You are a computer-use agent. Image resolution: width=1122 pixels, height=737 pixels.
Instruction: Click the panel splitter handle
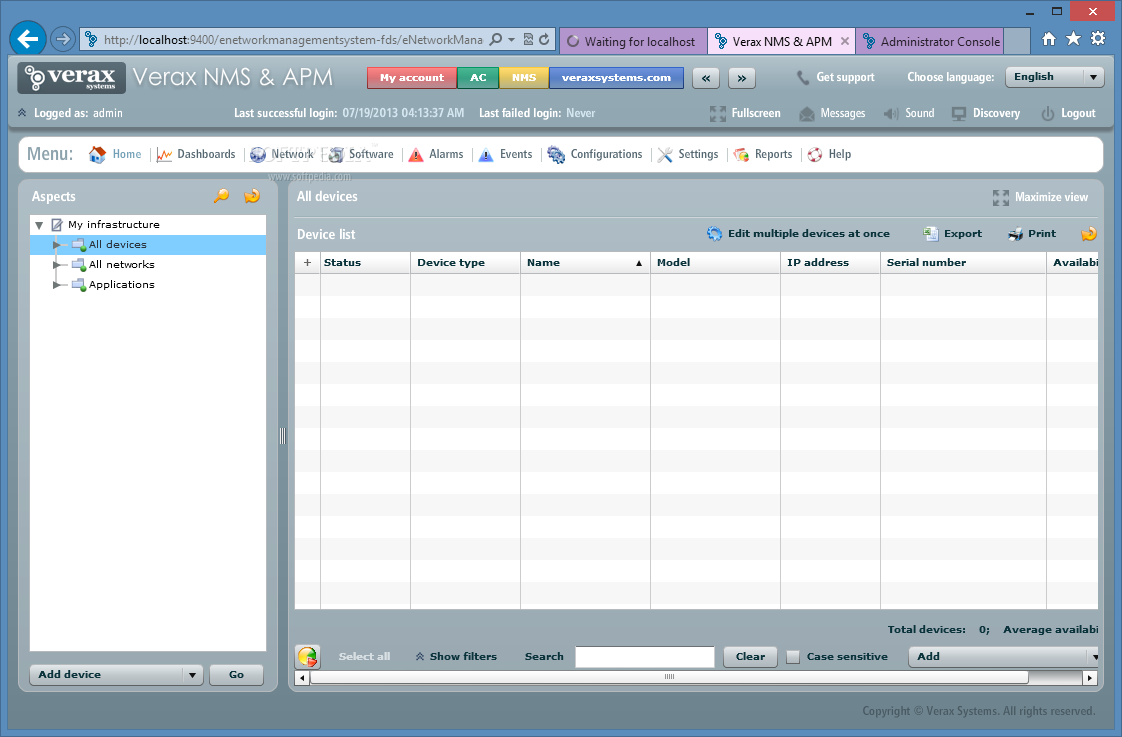pos(282,436)
